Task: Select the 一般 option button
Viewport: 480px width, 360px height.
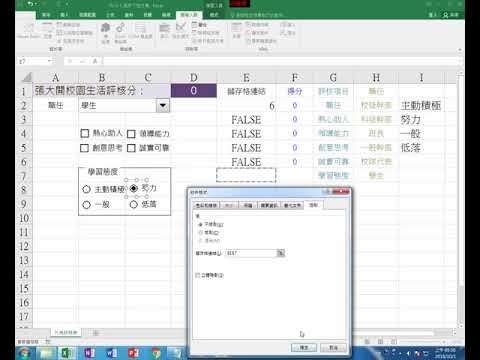Action: [x=86, y=205]
